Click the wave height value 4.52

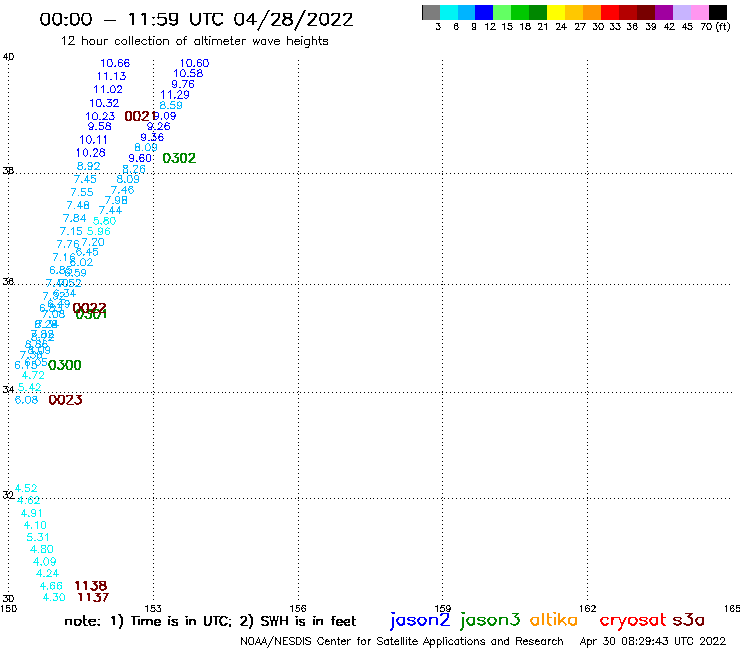tap(25, 488)
